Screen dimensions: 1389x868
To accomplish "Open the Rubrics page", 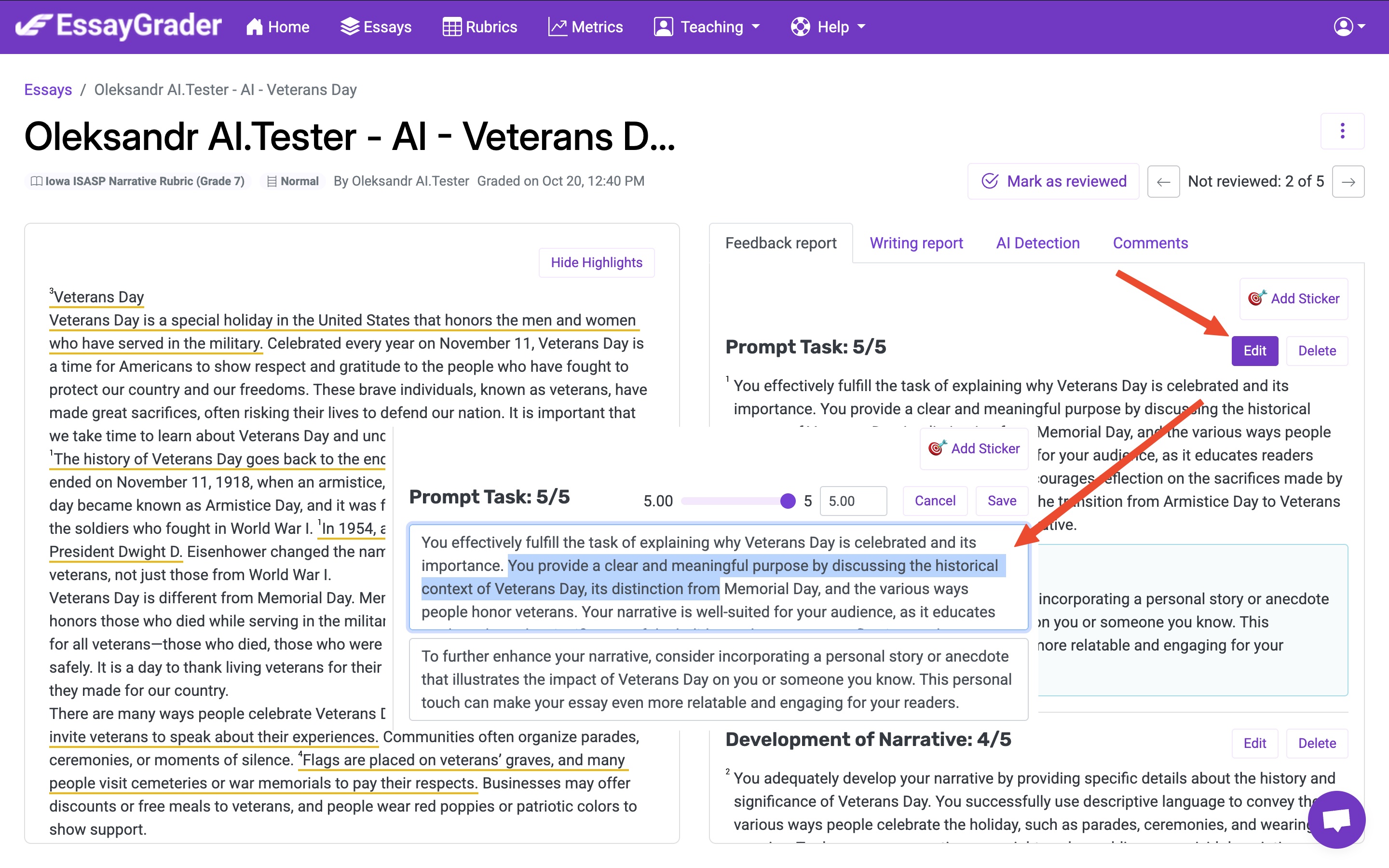I will point(480,27).
